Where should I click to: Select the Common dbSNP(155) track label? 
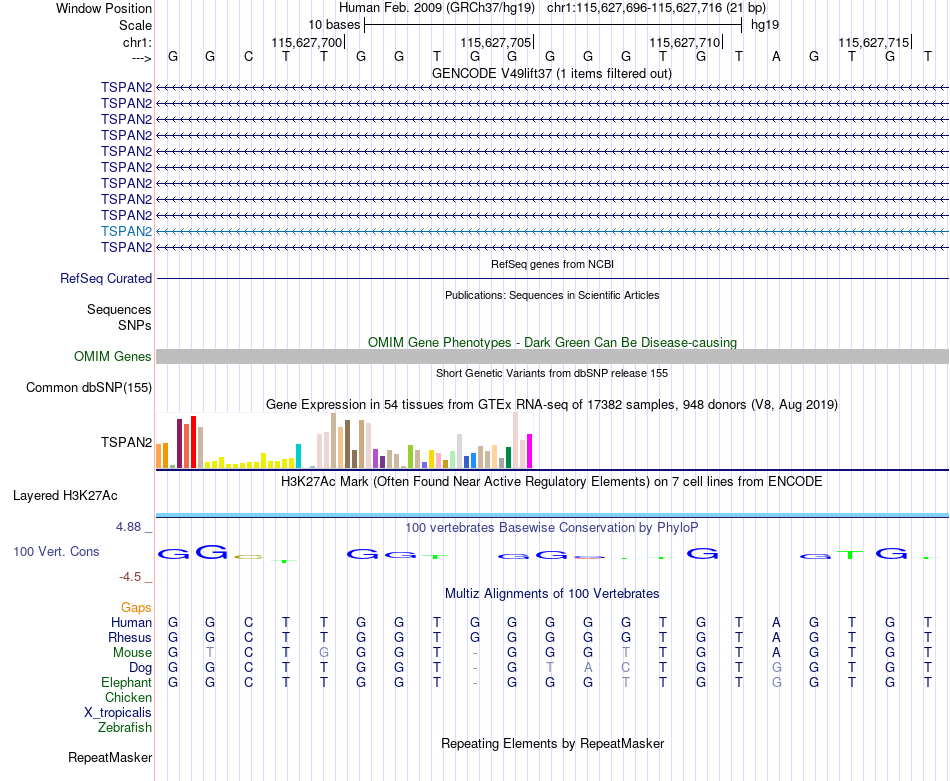click(88, 388)
